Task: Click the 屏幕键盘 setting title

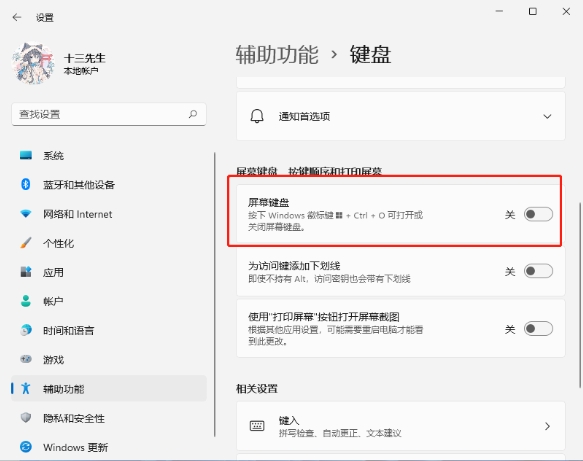Action: [x=268, y=202]
